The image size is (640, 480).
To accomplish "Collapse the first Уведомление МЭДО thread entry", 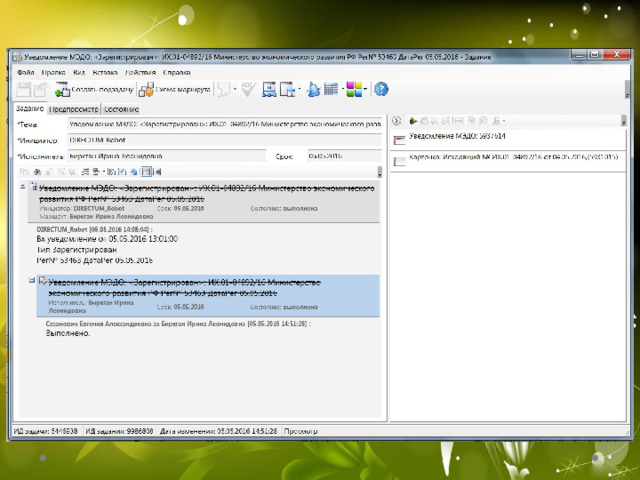I will 24,187.
